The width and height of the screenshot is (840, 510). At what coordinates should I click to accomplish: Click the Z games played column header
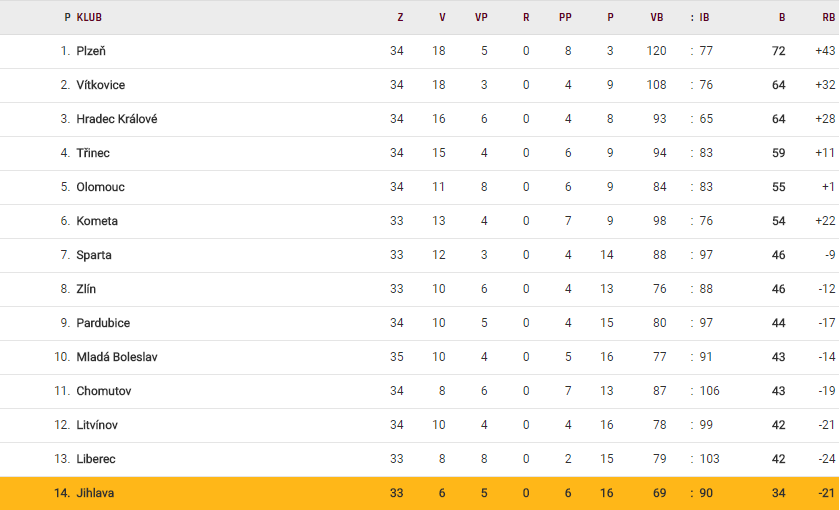click(400, 17)
